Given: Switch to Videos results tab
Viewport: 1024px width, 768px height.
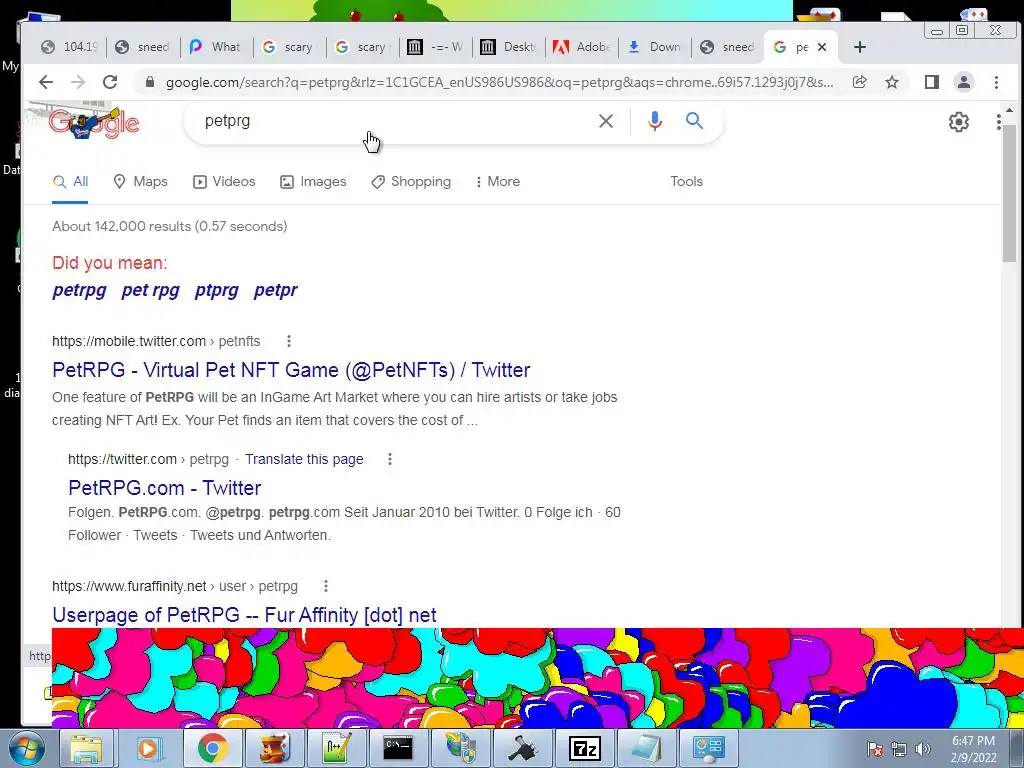Looking at the screenshot, I should [x=224, y=182].
